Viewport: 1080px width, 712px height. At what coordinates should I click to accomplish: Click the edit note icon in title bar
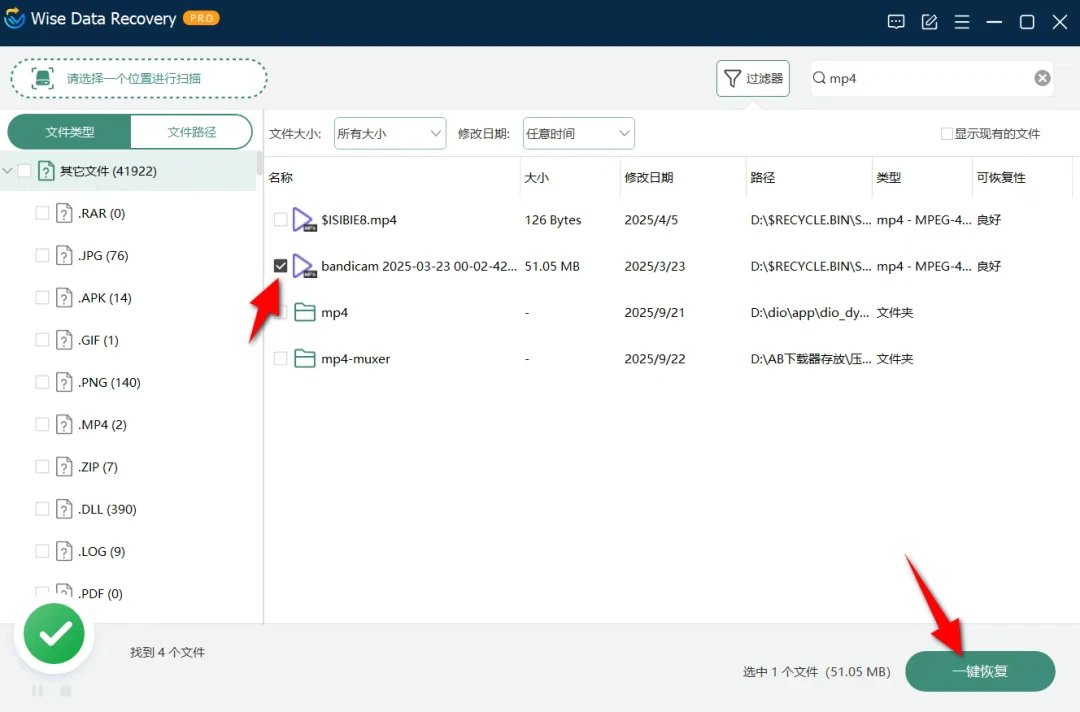point(929,21)
